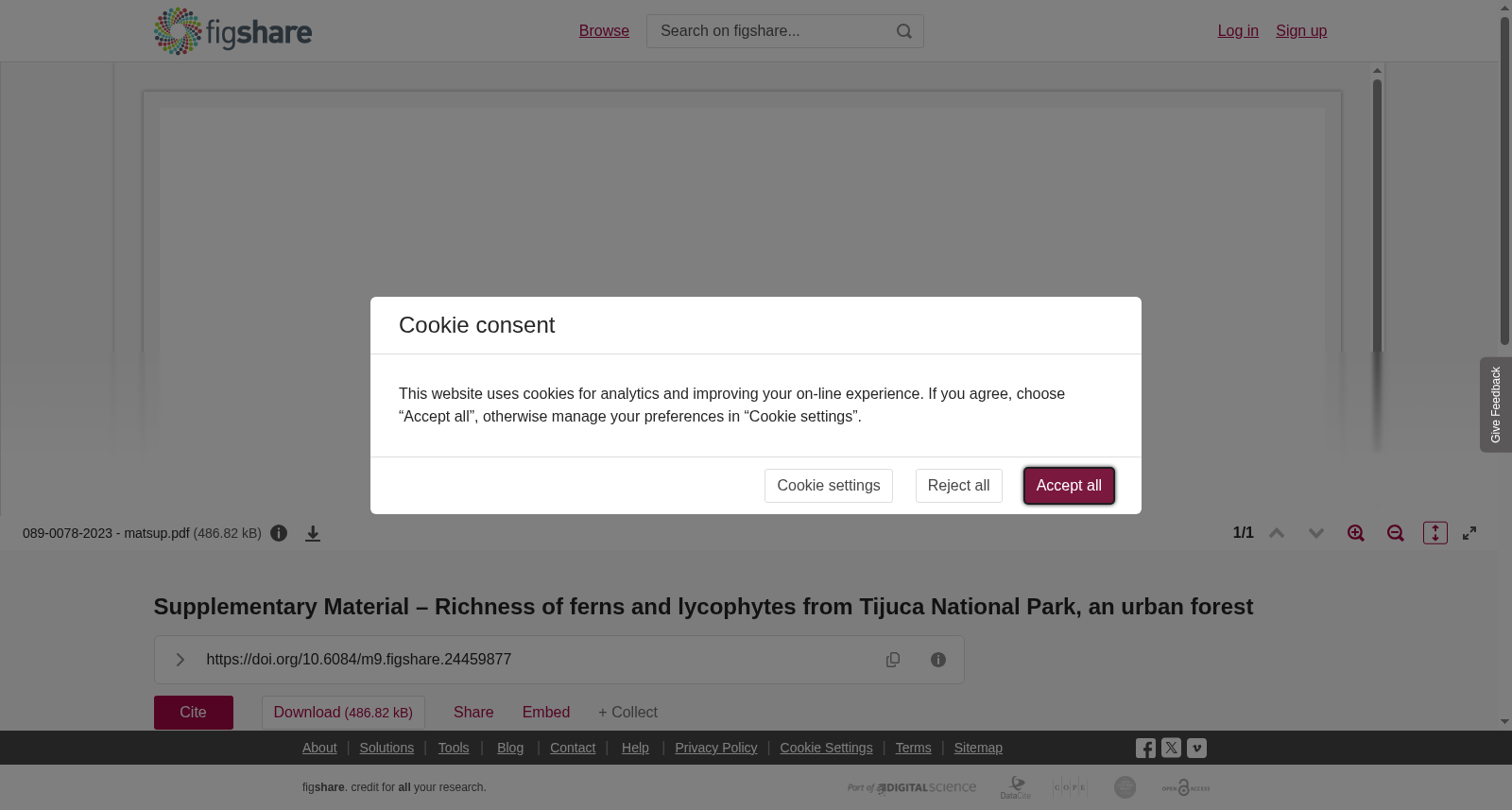Open the Tools footer link
1512x810 pixels.
tap(454, 748)
